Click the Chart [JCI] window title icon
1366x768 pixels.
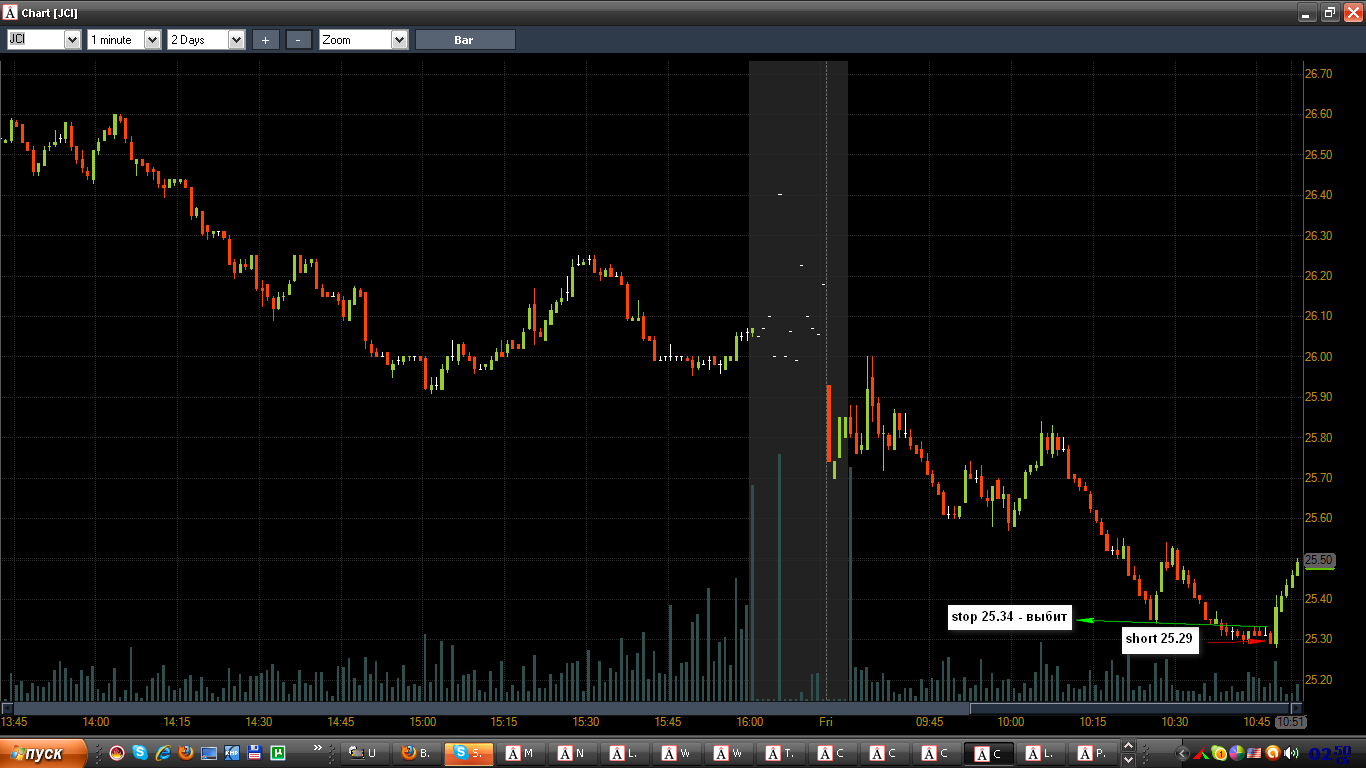click(9, 12)
